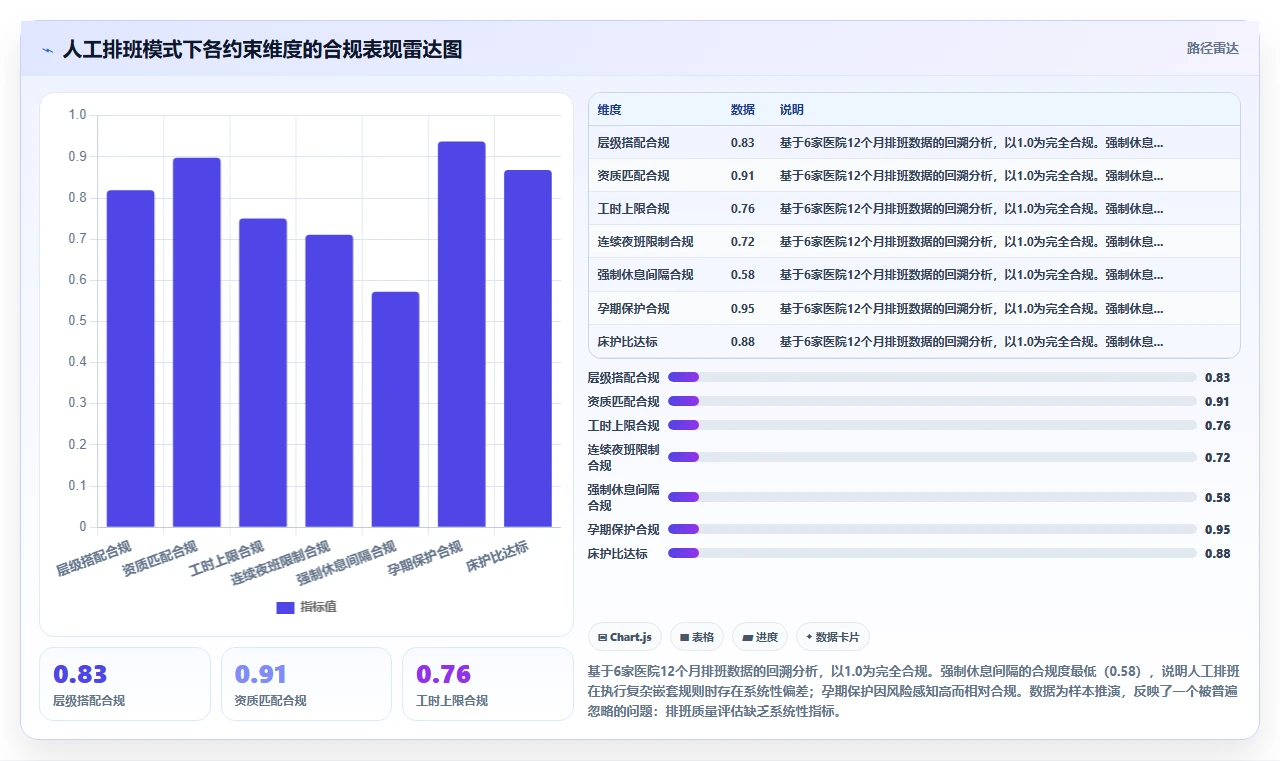Screen dimensions: 1280x761
Task: Click the 强制休息间隔合规 chart bar
Action: (x=395, y=409)
